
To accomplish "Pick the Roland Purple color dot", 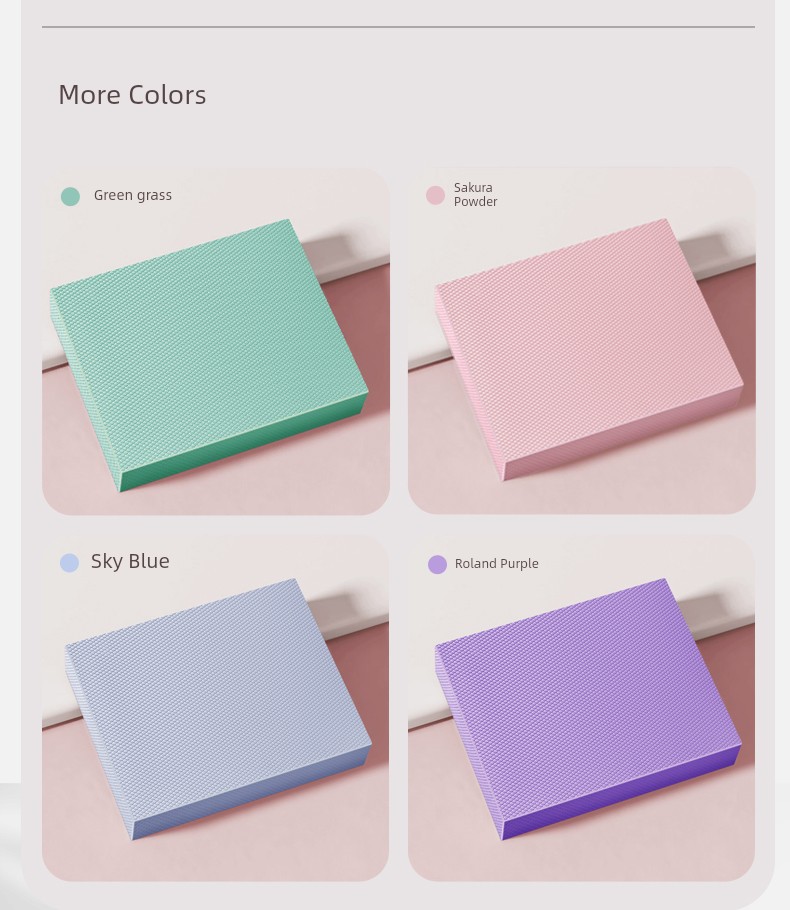I will click(437, 564).
